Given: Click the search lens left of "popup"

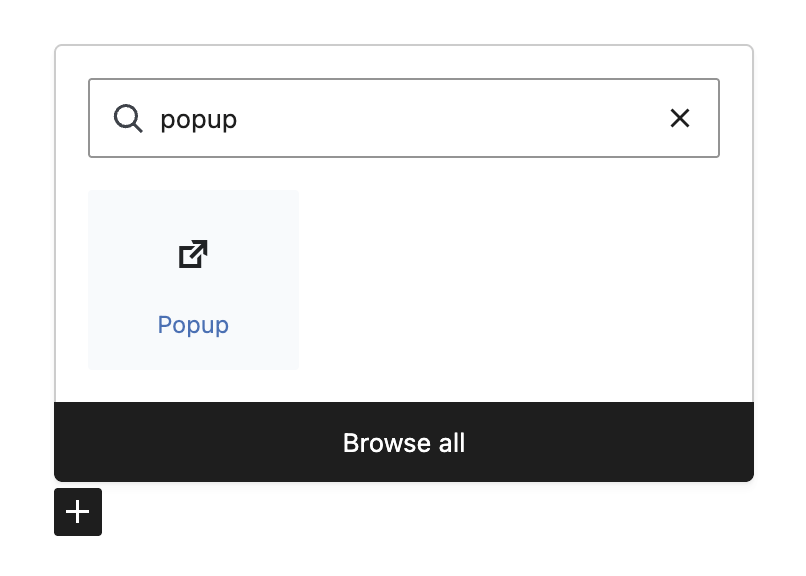Looking at the screenshot, I should [128, 119].
